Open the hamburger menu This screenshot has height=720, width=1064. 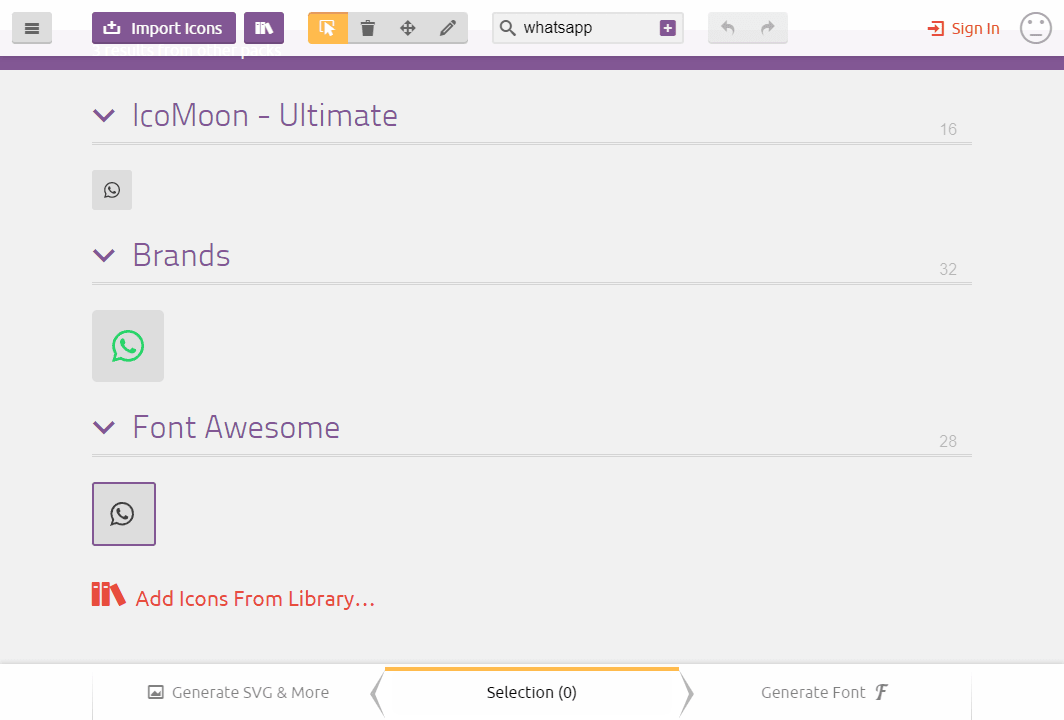click(31, 27)
